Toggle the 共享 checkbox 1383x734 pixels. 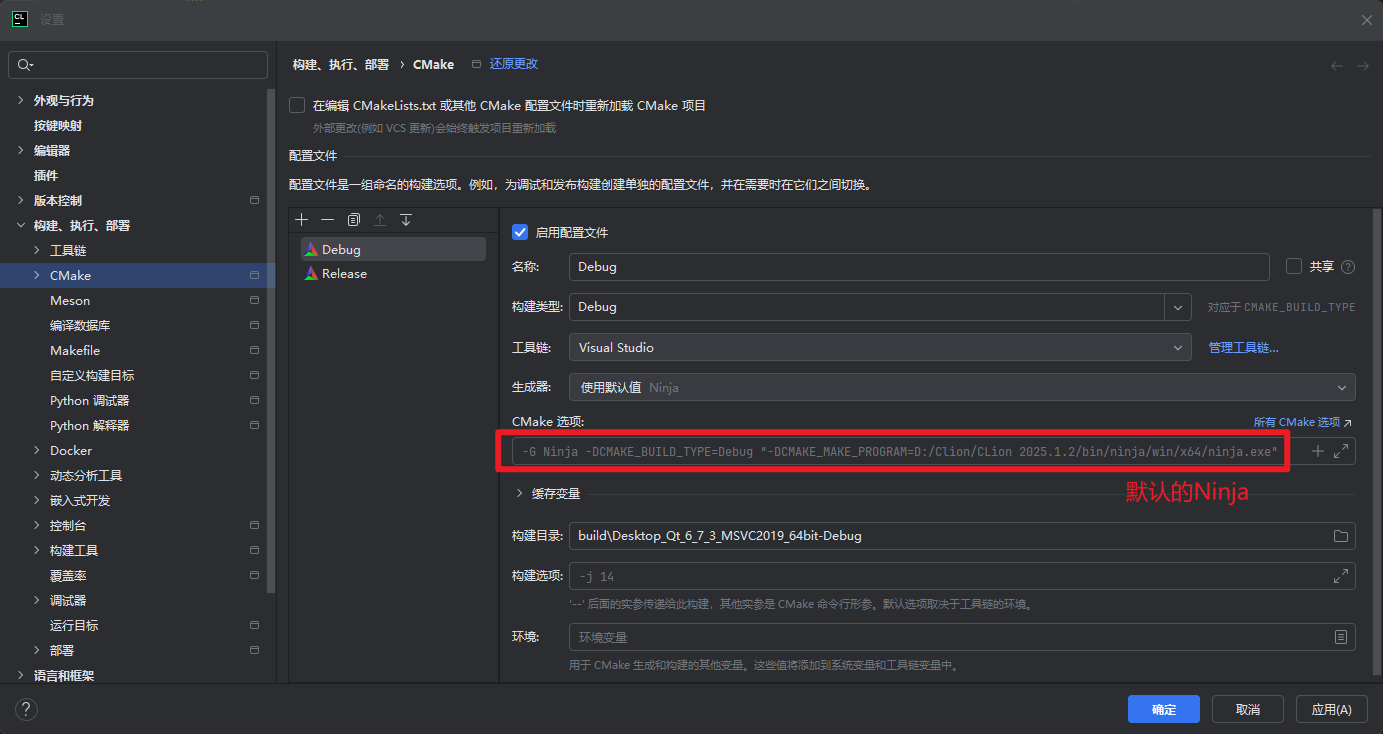pyautogui.click(x=1294, y=266)
